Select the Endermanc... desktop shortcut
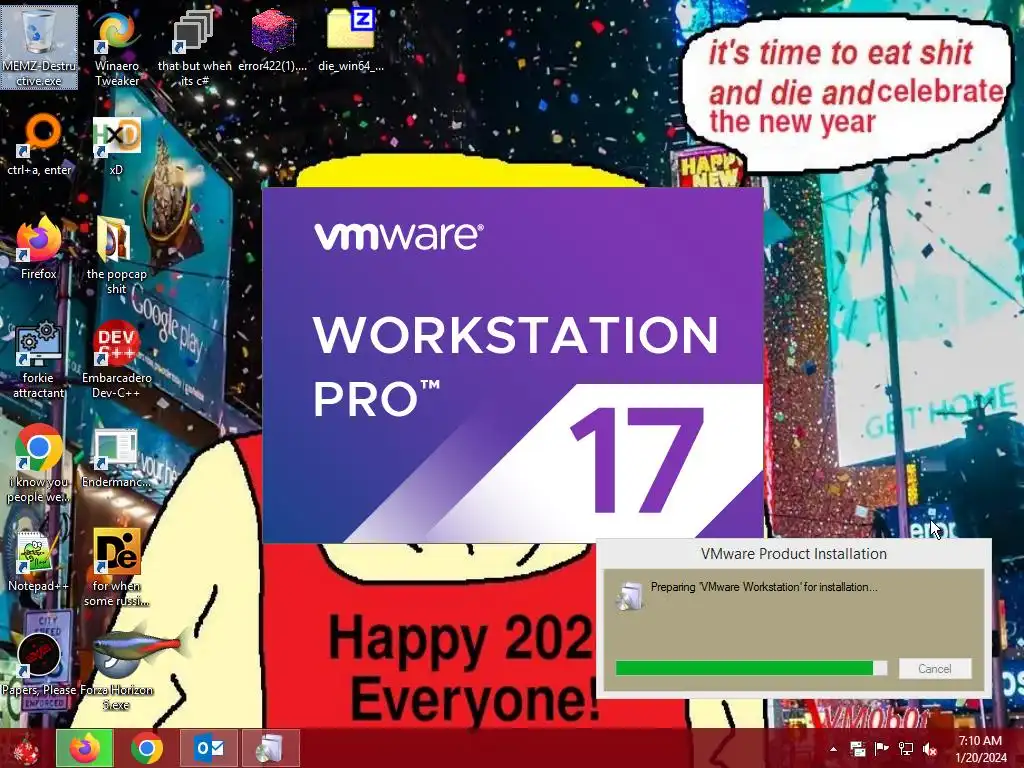 click(x=116, y=458)
